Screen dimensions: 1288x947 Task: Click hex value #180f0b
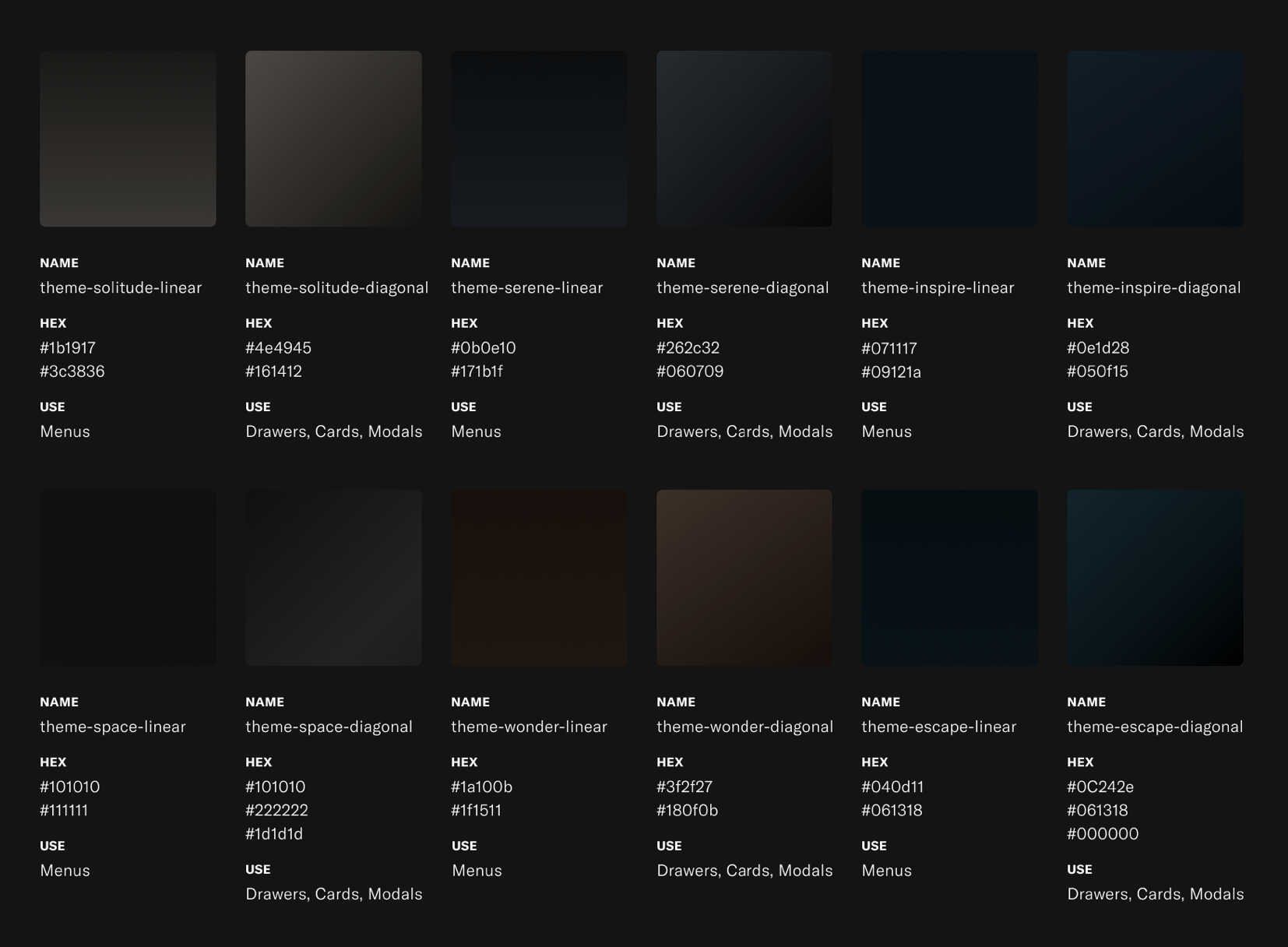(x=688, y=810)
